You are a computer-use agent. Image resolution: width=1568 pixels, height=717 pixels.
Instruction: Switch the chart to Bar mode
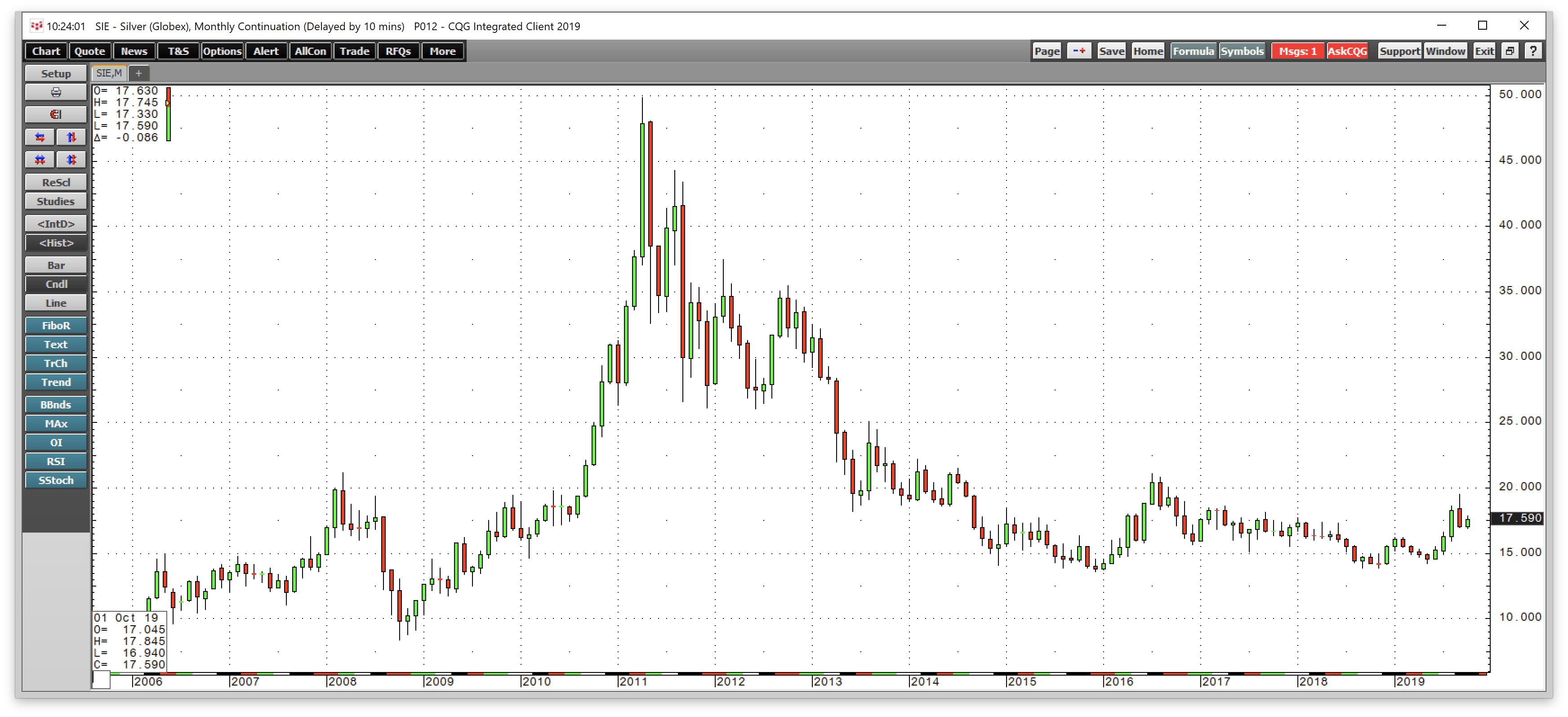(x=55, y=265)
